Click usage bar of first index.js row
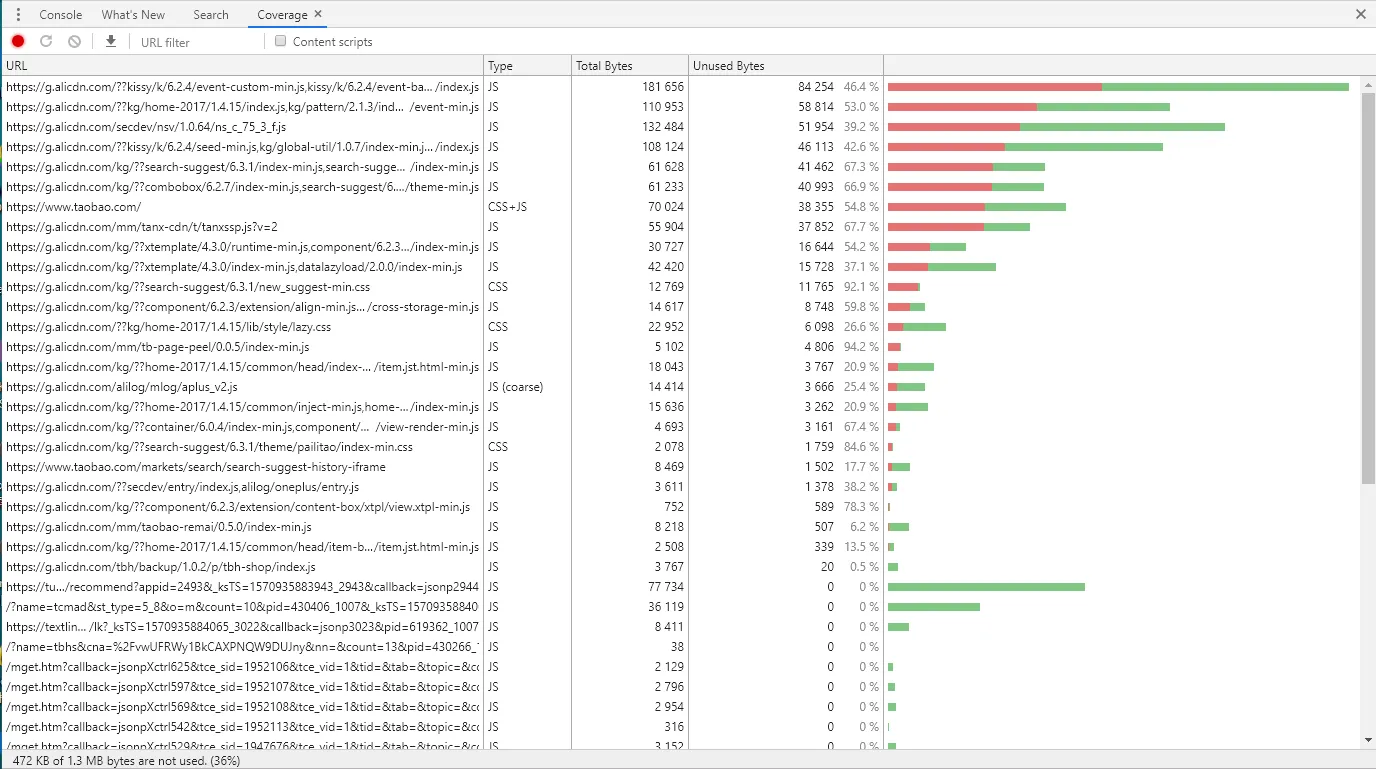 coord(1117,87)
